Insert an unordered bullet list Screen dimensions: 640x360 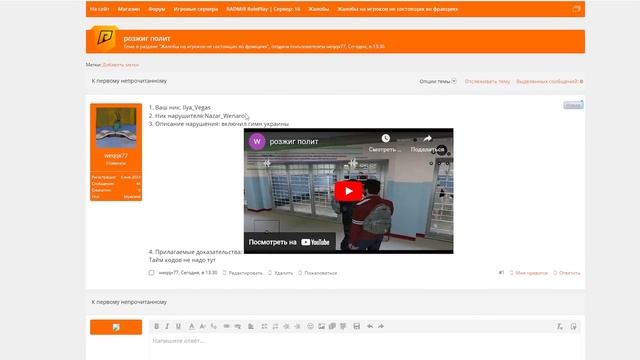pos(264,326)
